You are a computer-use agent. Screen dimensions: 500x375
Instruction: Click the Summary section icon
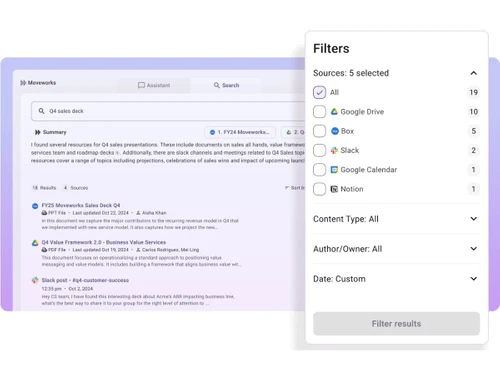pyautogui.click(x=38, y=132)
